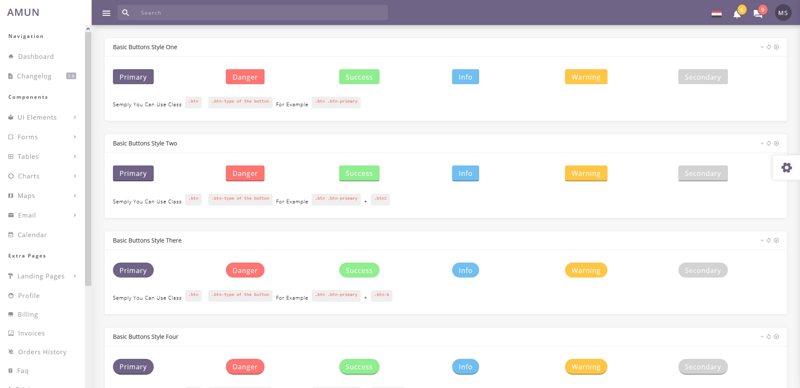Image resolution: width=800 pixels, height=388 pixels.
Task: Open Orders History page
Action: click(x=42, y=352)
